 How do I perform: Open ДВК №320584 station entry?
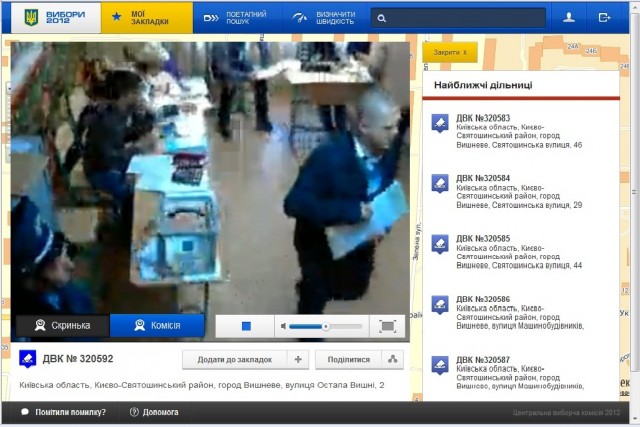(x=521, y=191)
